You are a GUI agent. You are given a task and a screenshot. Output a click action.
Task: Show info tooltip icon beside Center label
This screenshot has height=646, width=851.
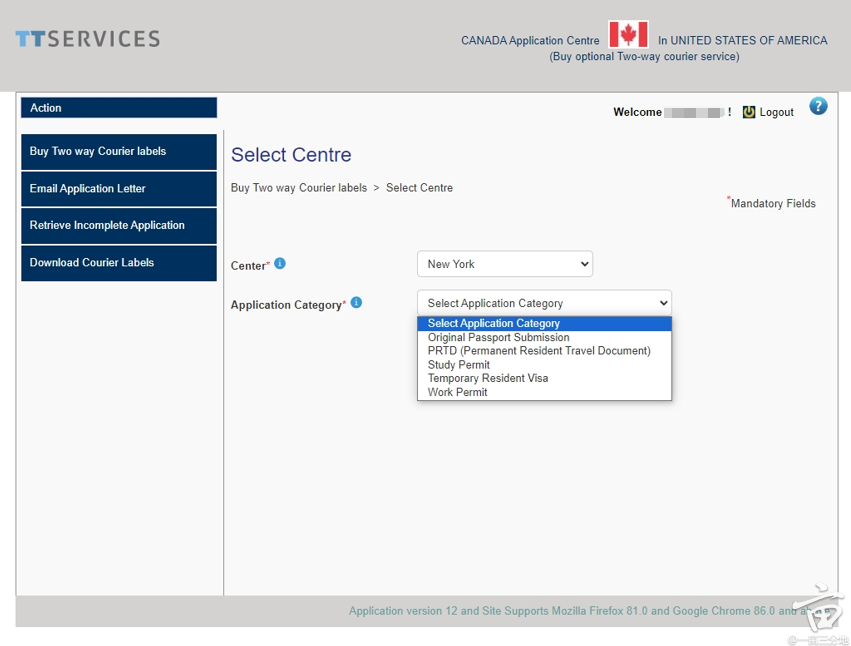pos(280,264)
